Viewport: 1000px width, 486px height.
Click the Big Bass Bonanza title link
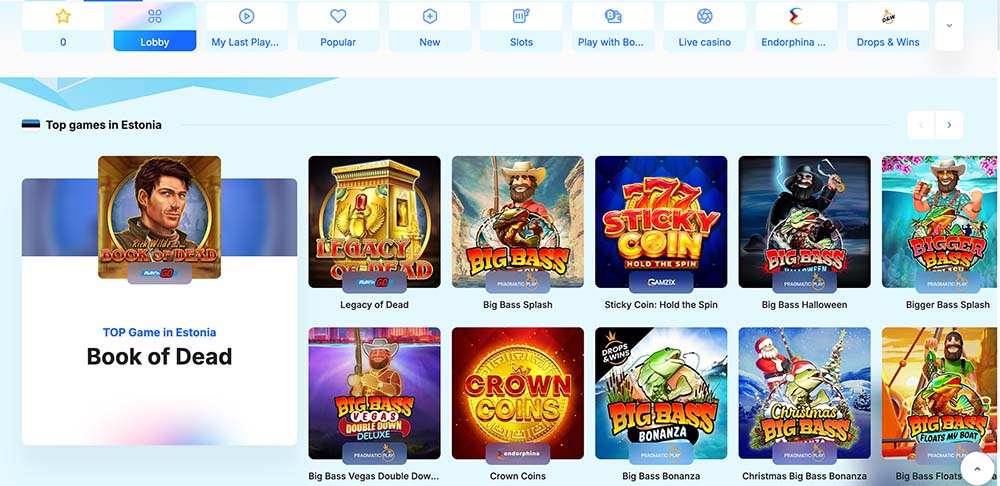661,476
